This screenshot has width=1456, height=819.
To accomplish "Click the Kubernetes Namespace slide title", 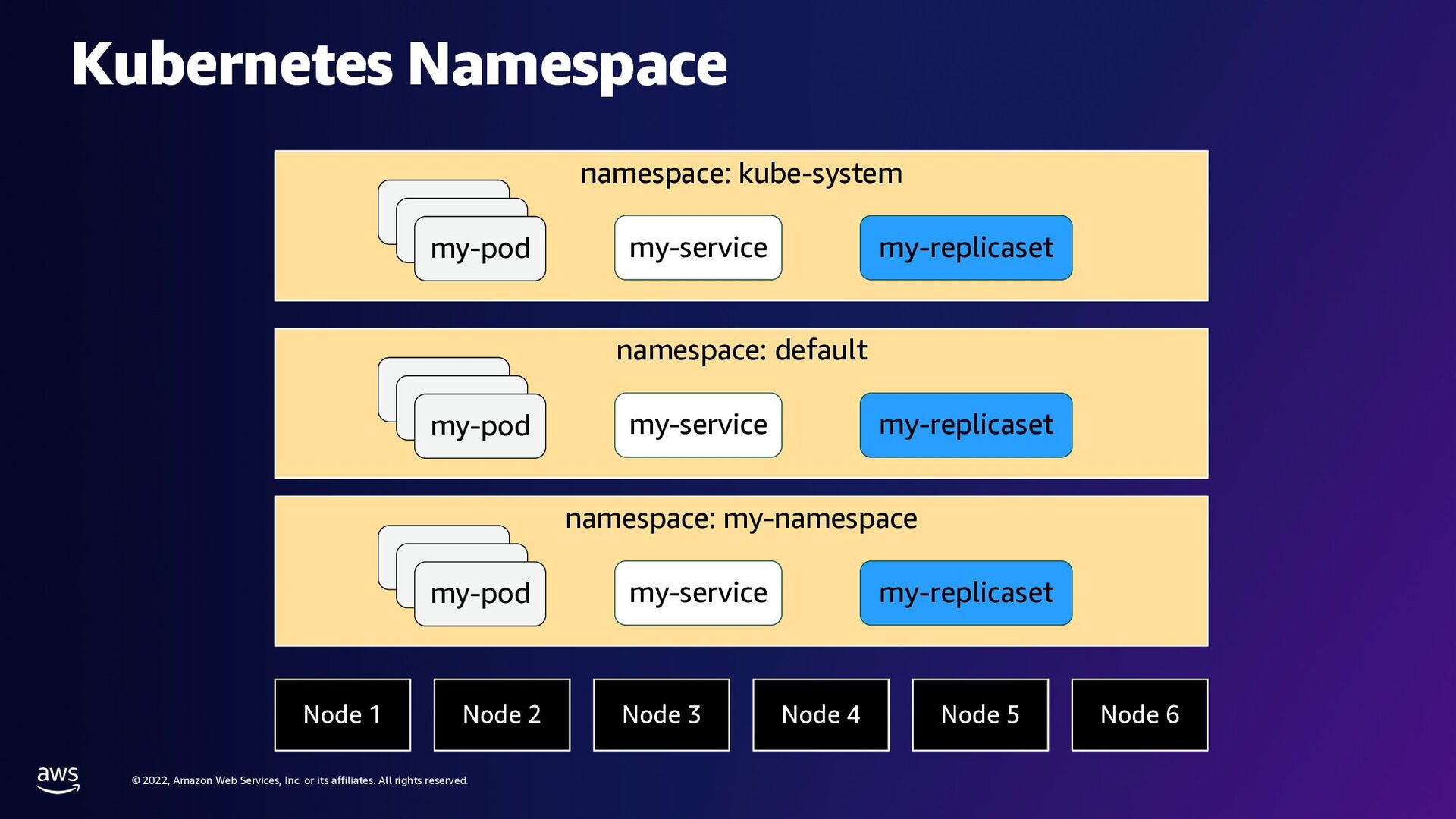I will point(399,64).
